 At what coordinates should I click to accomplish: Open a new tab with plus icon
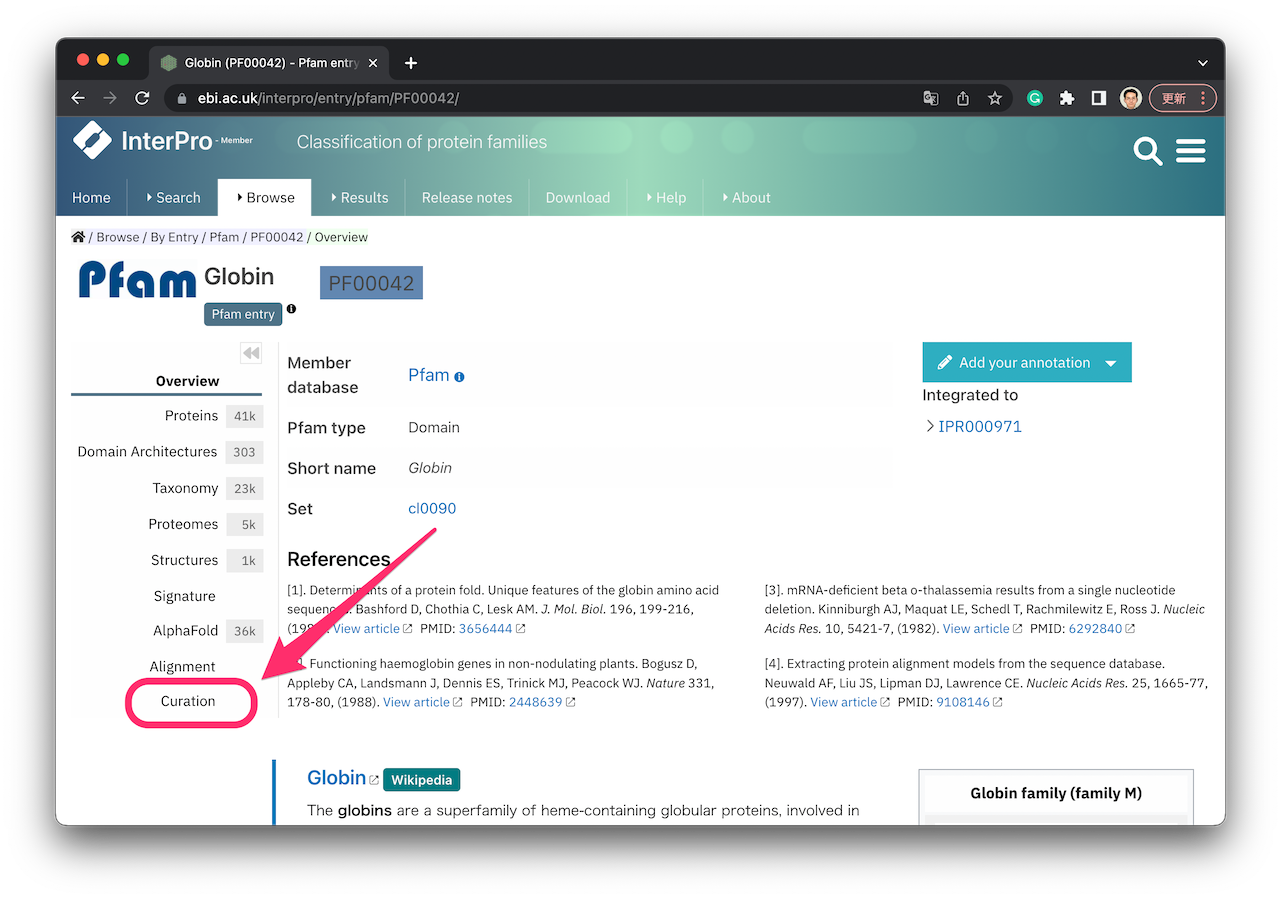click(411, 63)
